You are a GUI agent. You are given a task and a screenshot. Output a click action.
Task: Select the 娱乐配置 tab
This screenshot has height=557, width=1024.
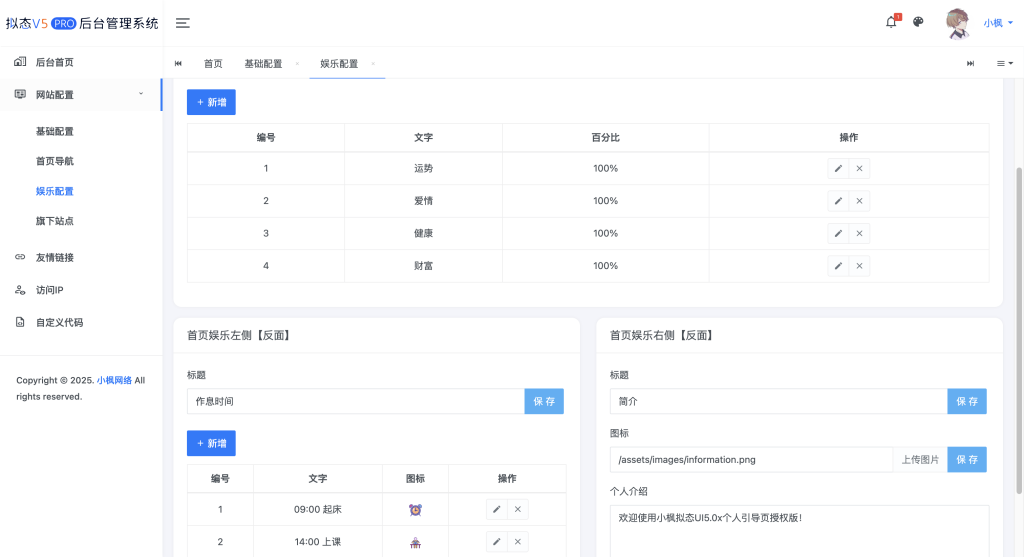point(339,63)
